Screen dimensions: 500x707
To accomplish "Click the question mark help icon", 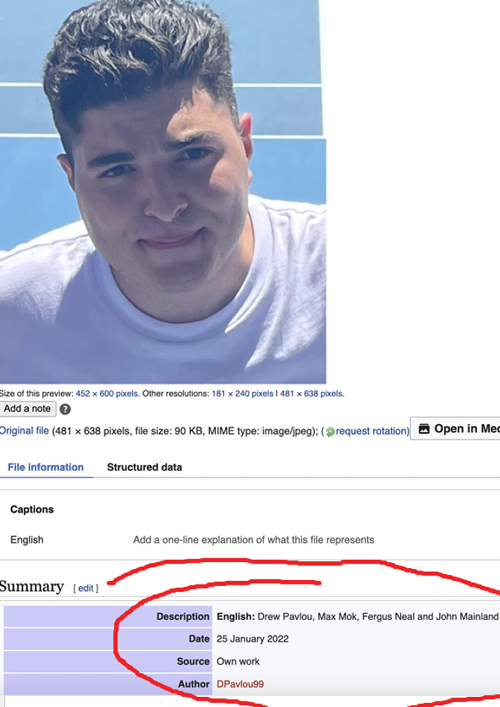I will click(x=65, y=409).
